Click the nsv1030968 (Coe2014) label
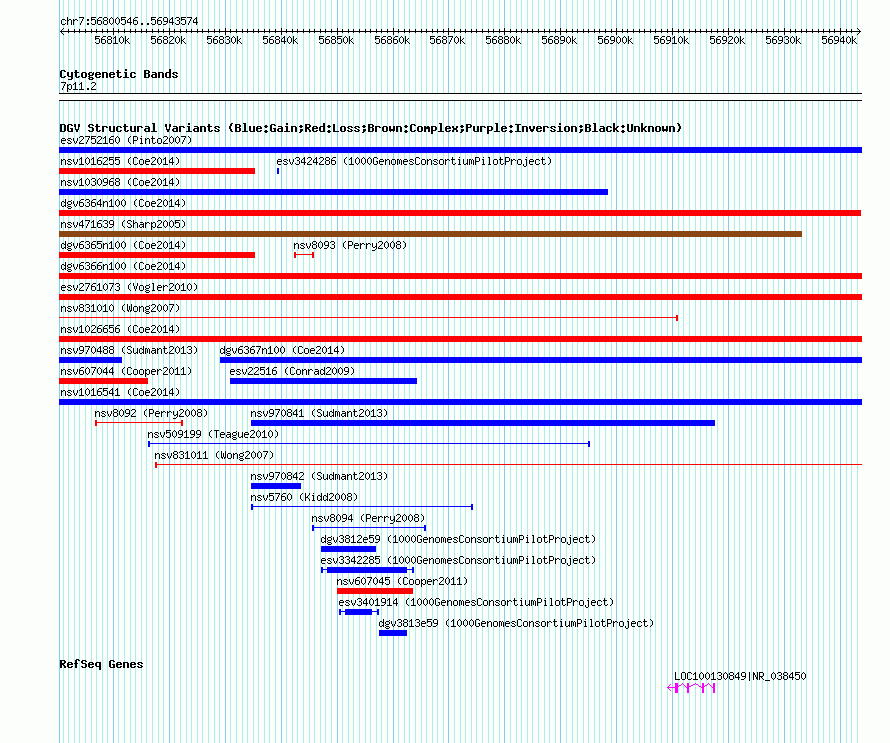This screenshot has height=743, width=890. pos(120,182)
